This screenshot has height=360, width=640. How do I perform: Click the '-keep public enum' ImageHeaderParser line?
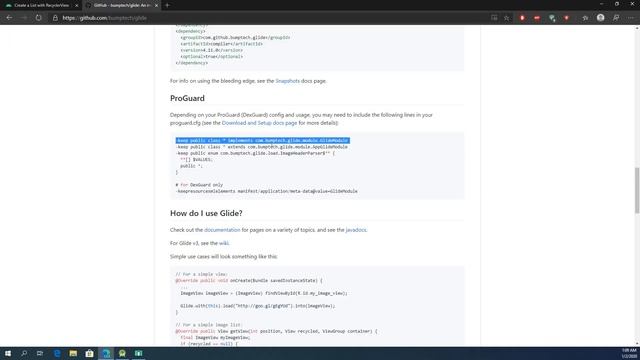tap(255, 153)
